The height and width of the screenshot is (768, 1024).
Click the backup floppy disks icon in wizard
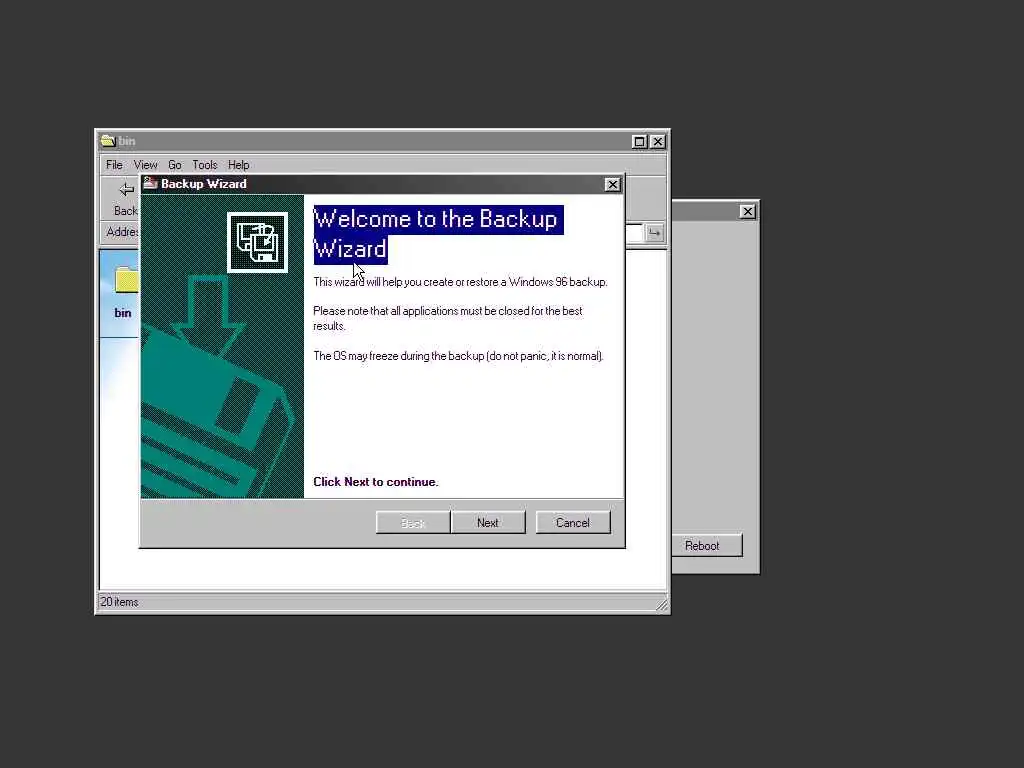(x=257, y=242)
